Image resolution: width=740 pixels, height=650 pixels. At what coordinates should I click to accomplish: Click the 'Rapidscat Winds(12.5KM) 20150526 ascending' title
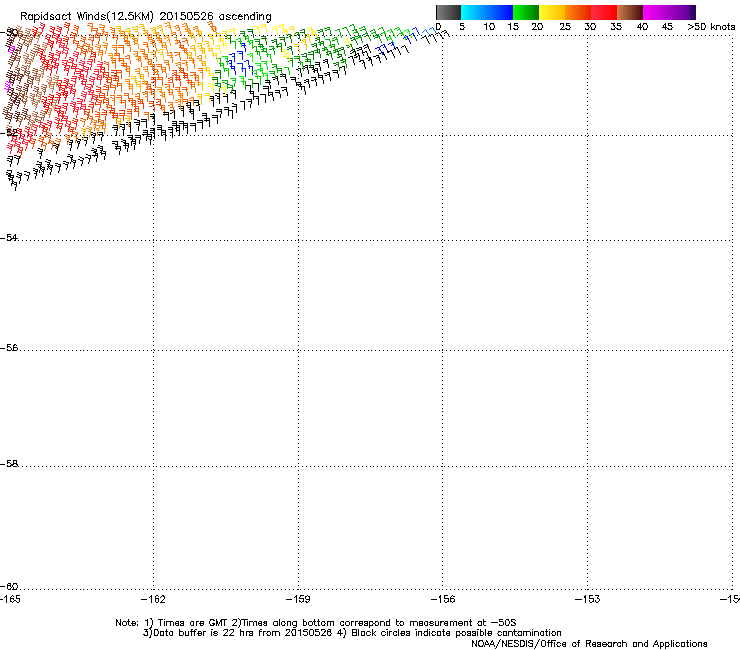[146, 17]
